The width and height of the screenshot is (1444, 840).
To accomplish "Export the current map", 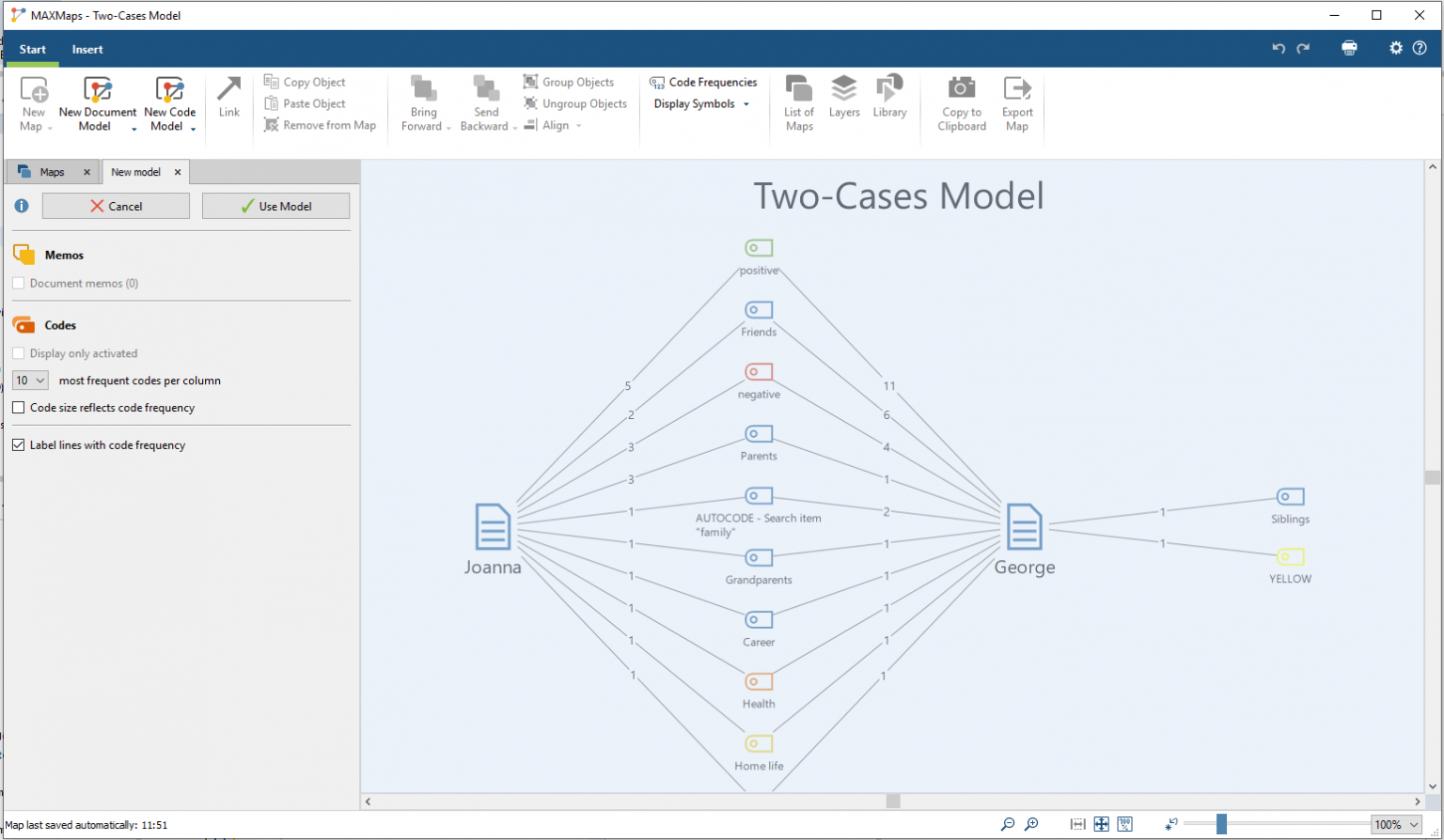I will pyautogui.click(x=1016, y=101).
